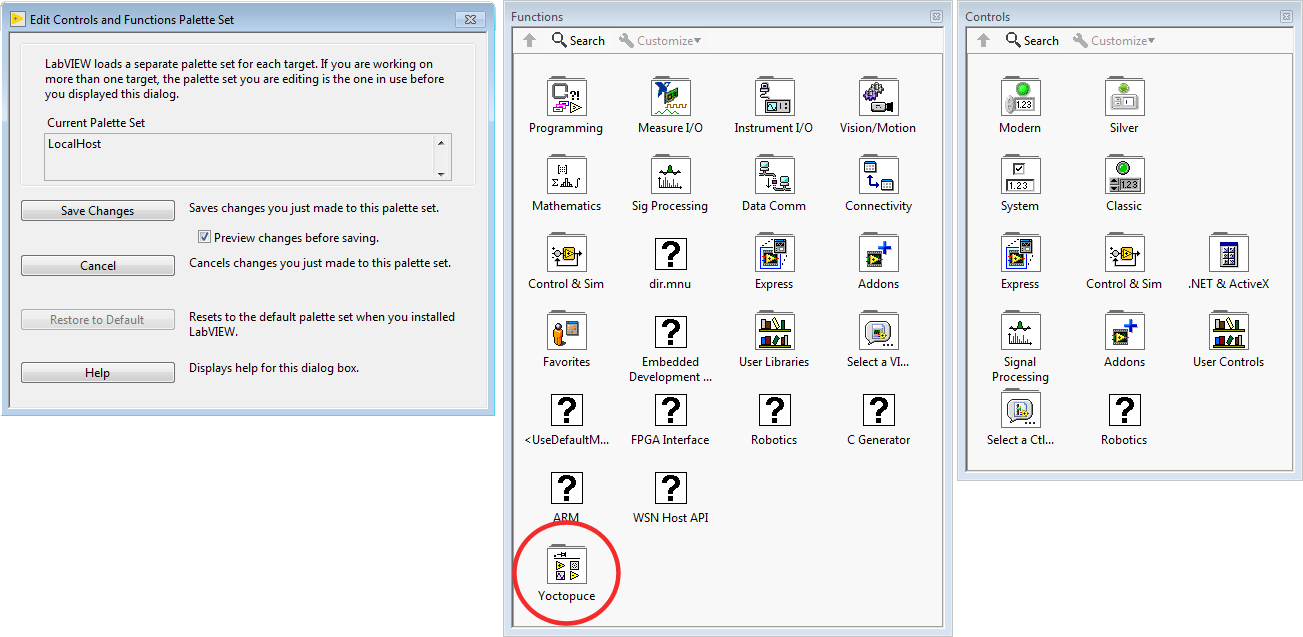This screenshot has height=637, width=1303.
Task: Open the Modern controls palette
Action: tap(1020, 98)
